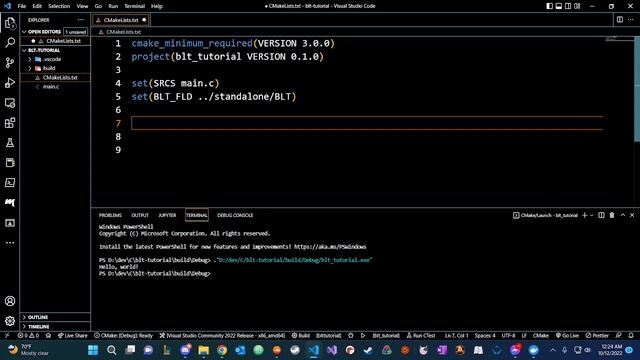Open the Terminal menu

click(135, 6)
